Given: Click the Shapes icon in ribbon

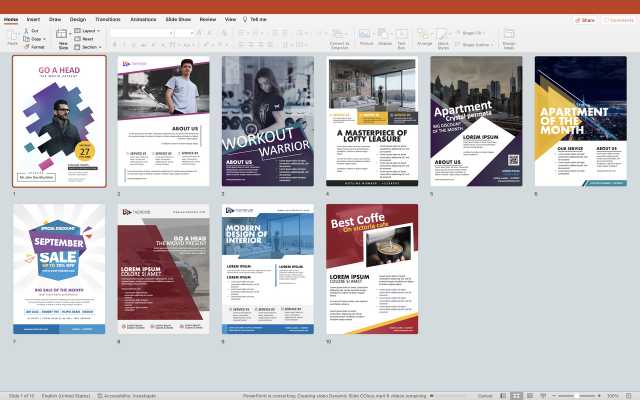Looking at the screenshot, I should [x=384, y=35].
